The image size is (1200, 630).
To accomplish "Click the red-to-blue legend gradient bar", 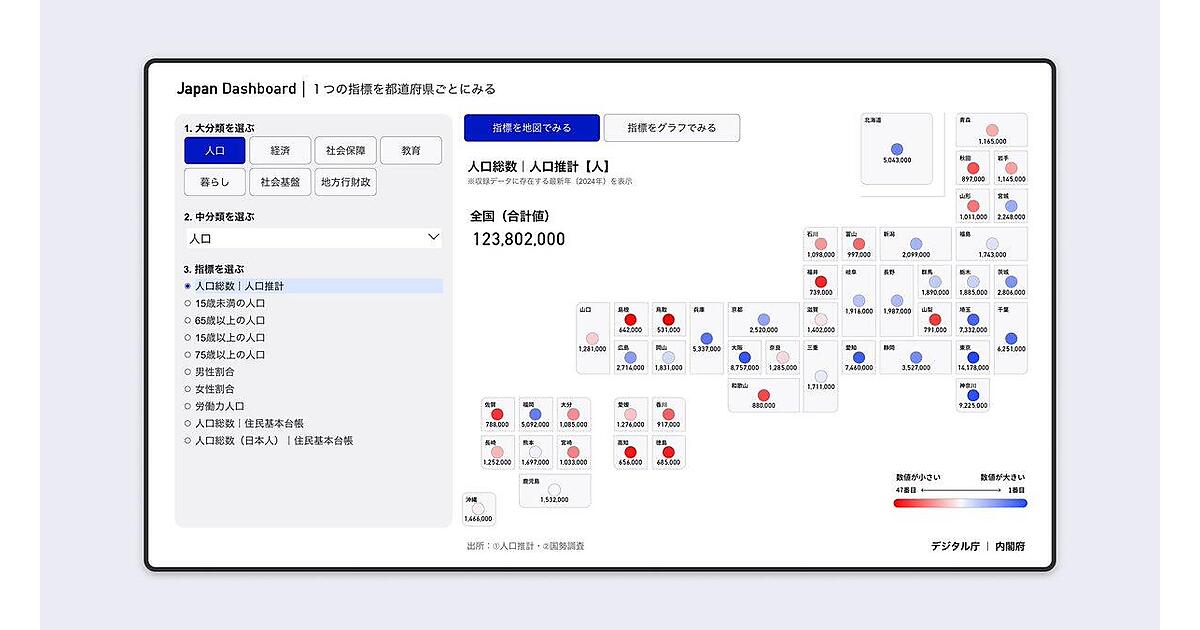I will 959,503.
